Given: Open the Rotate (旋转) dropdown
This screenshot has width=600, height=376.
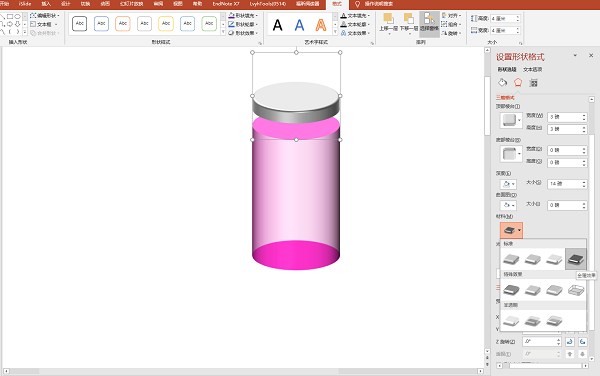Looking at the screenshot, I should click(x=452, y=33).
